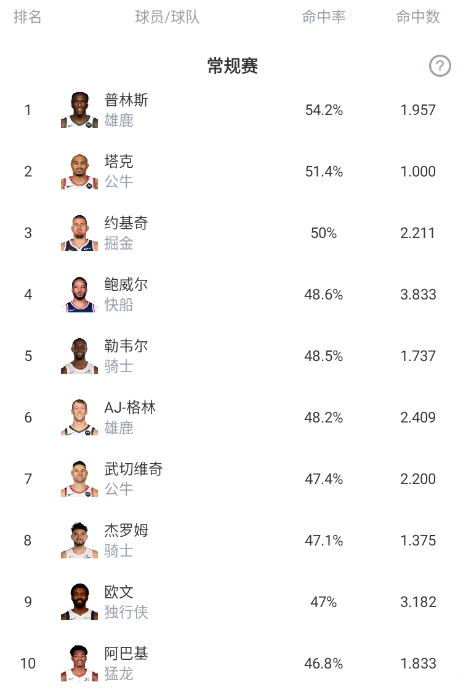The height and width of the screenshot is (695, 466).
Task: Click the 排名 column header
Action: click(x=27, y=17)
